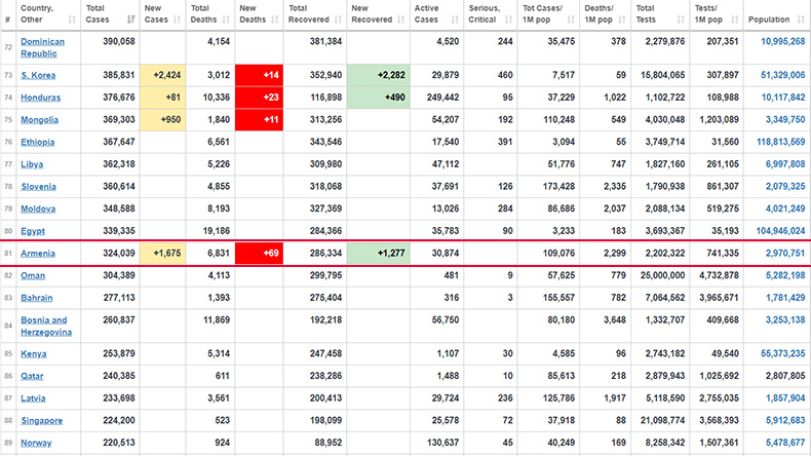This screenshot has width=811, height=456.
Task: Click Bahrain population 1,781,429 link
Action: click(x=785, y=297)
